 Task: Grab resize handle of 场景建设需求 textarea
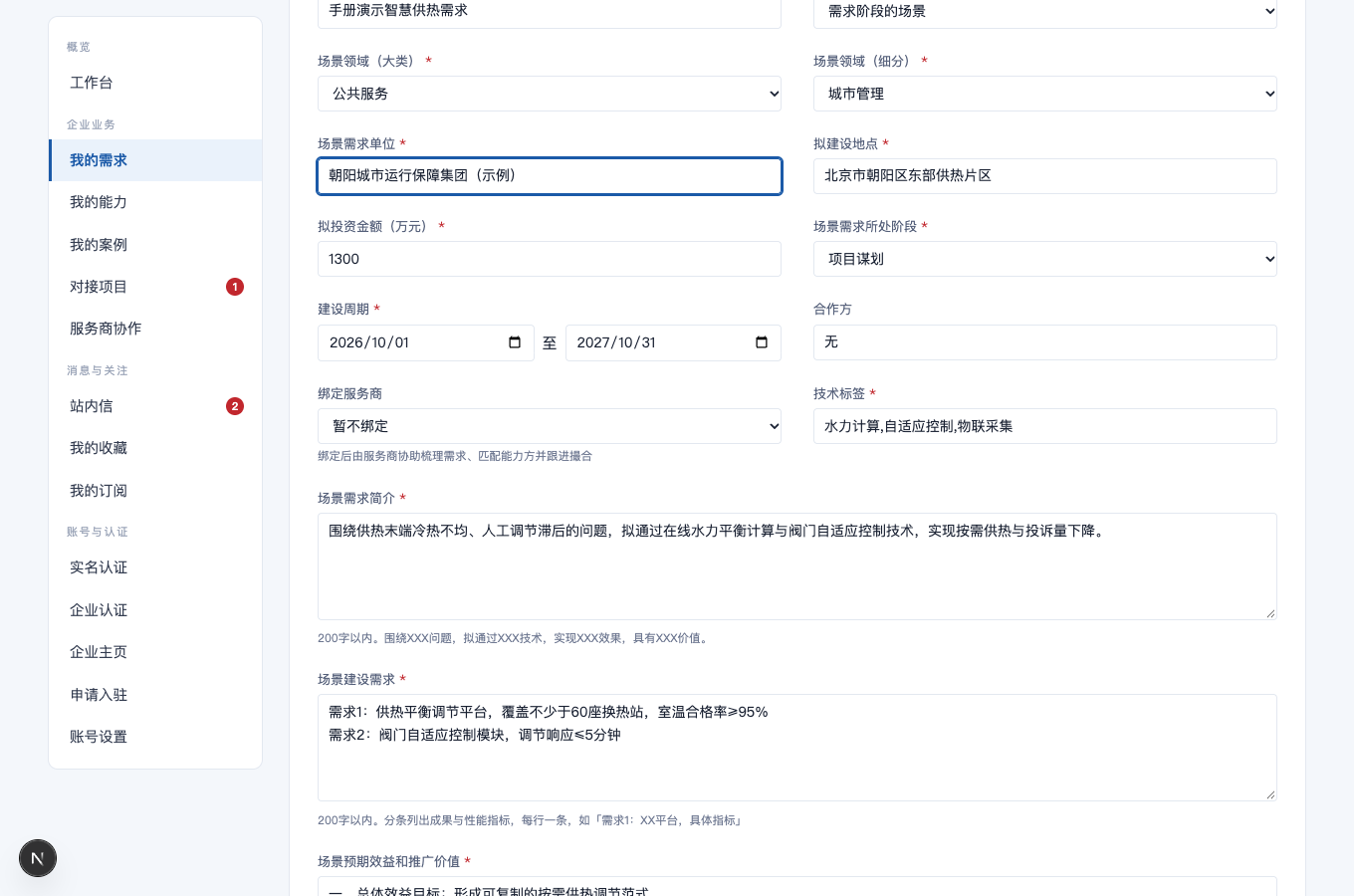coord(1270,794)
